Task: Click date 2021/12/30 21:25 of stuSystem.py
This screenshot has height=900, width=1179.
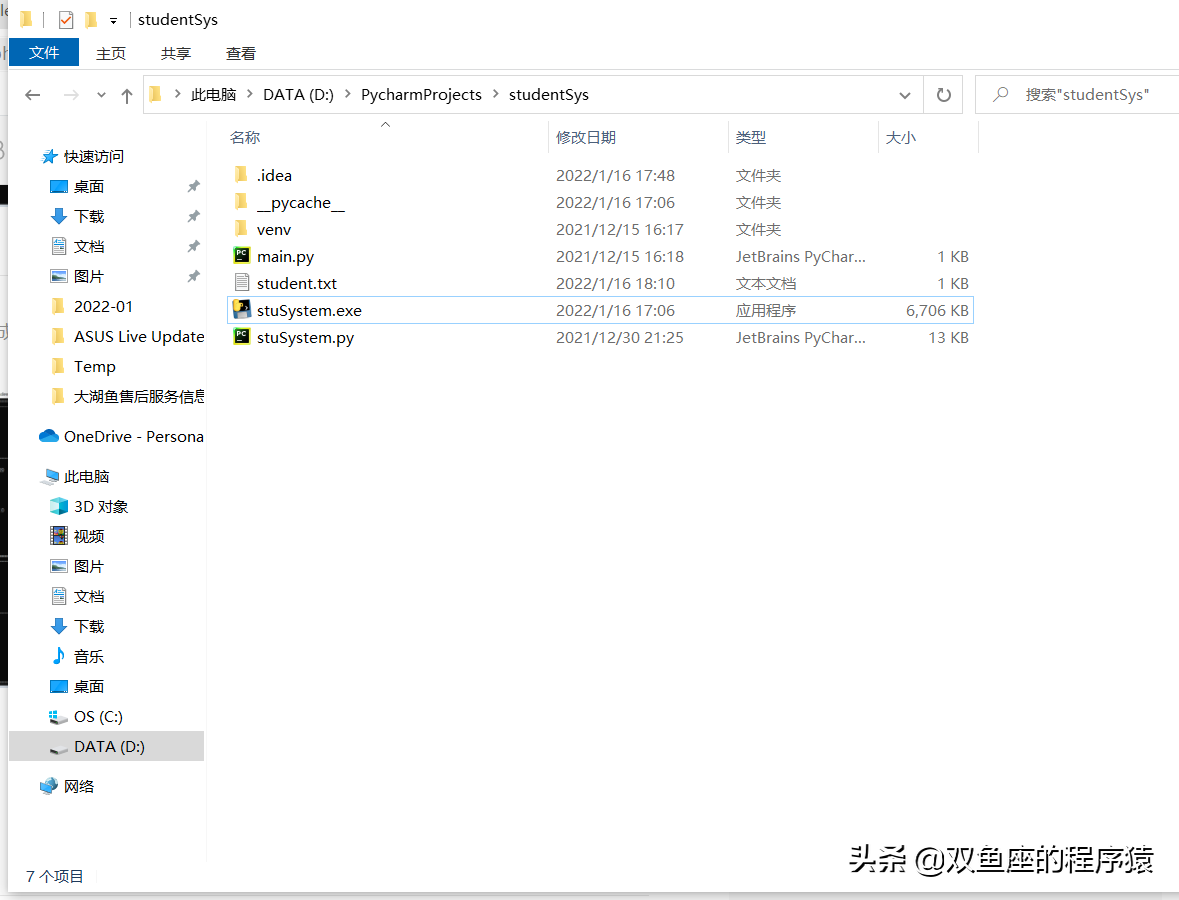Action: pos(620,338)
